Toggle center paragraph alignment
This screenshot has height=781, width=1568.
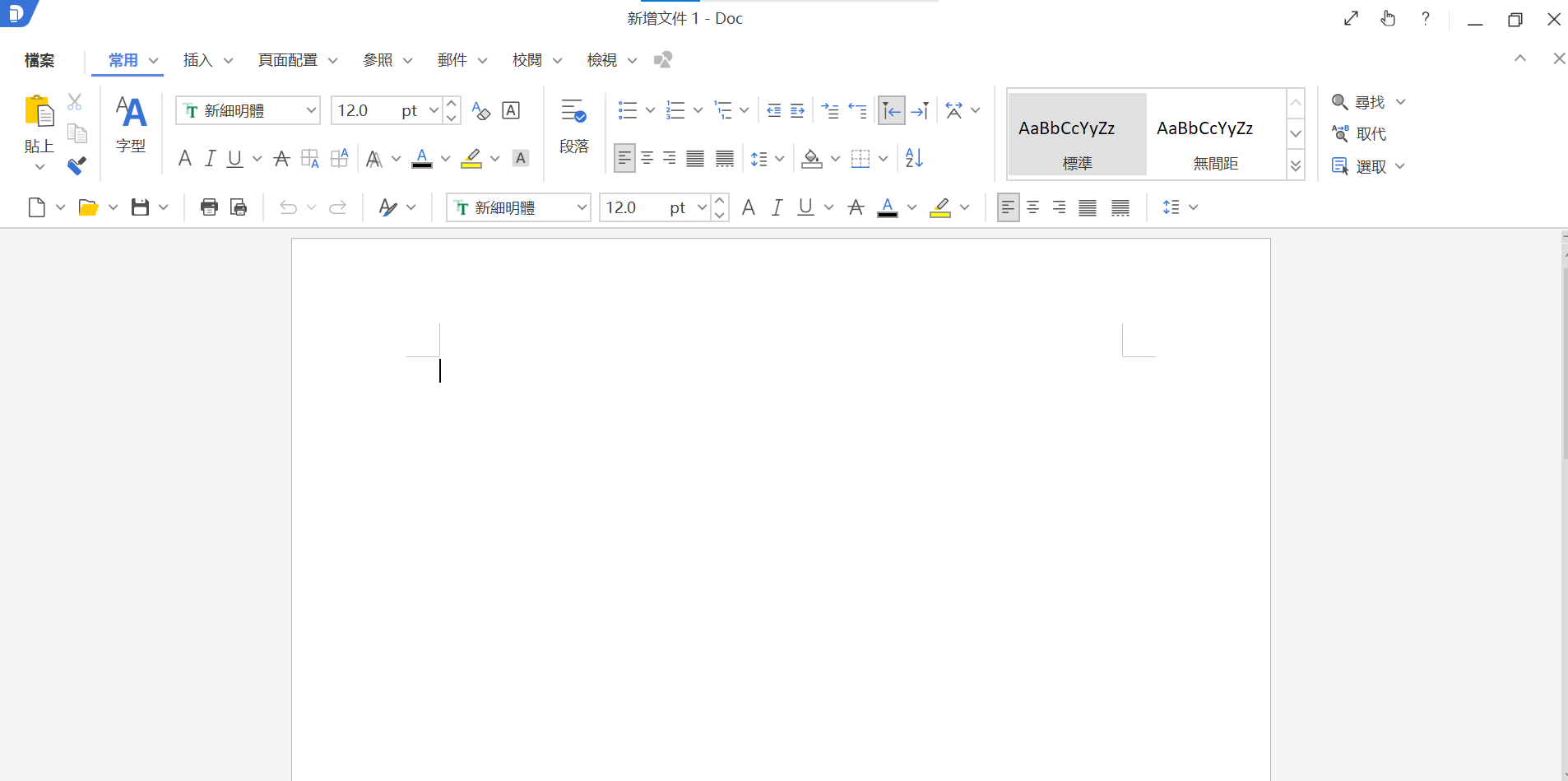[648, 157]
